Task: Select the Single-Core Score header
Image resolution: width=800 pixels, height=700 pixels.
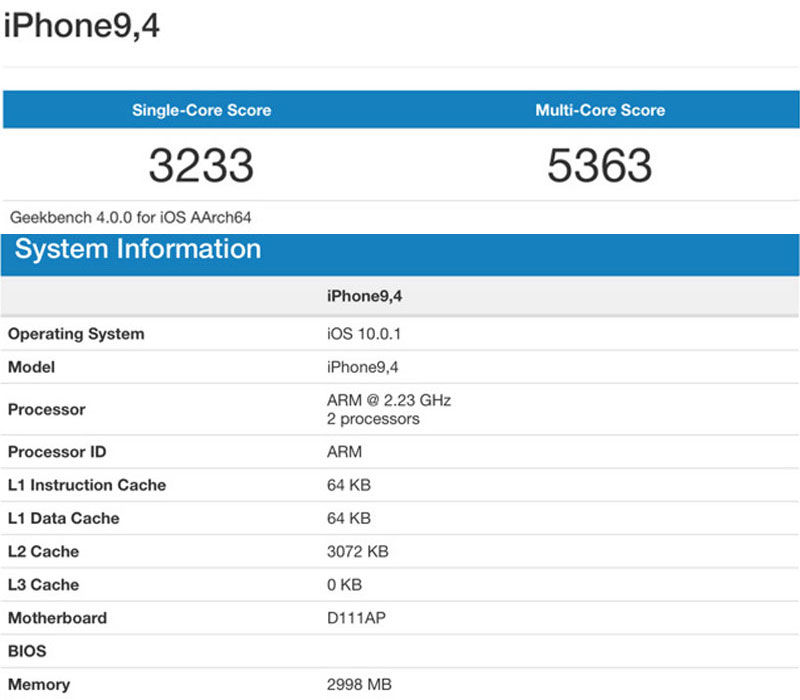Action: coord(202,110)
